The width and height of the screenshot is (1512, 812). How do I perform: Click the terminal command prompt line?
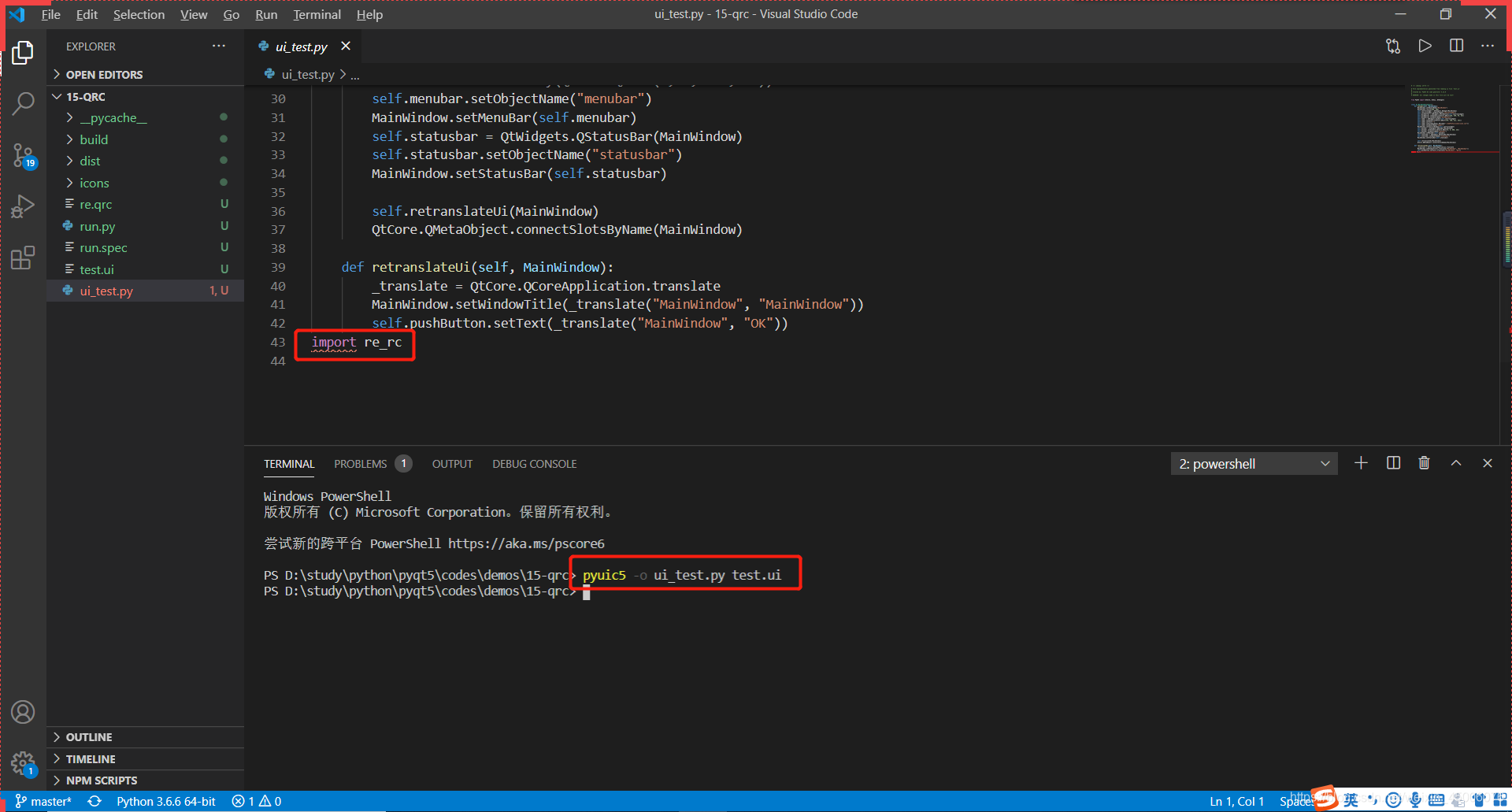click(426, 591)
